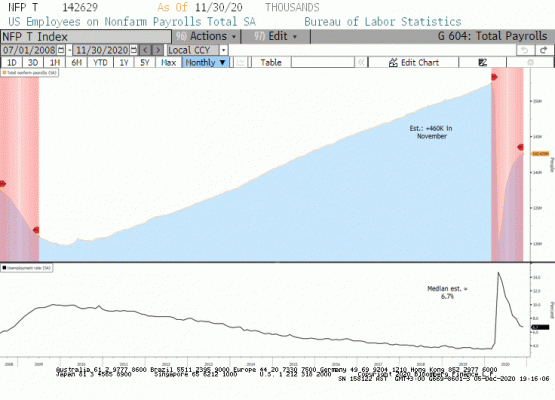Viewport: 555px width, 400px height.
Task: Click the 142629 last value in header
Action: click(x=80, y=7)
